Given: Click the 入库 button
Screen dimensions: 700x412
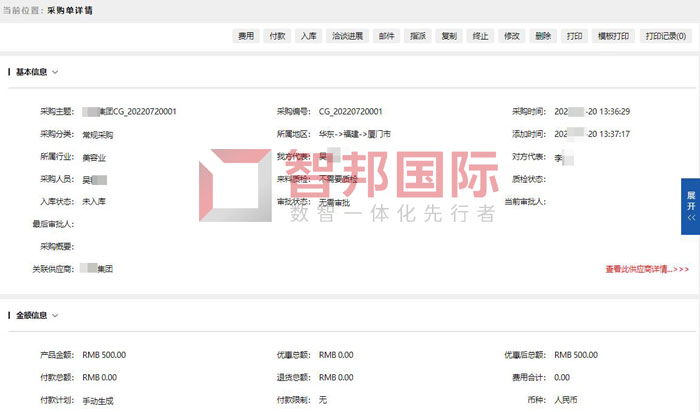Looking at the screenshot, I should point(309,36).
